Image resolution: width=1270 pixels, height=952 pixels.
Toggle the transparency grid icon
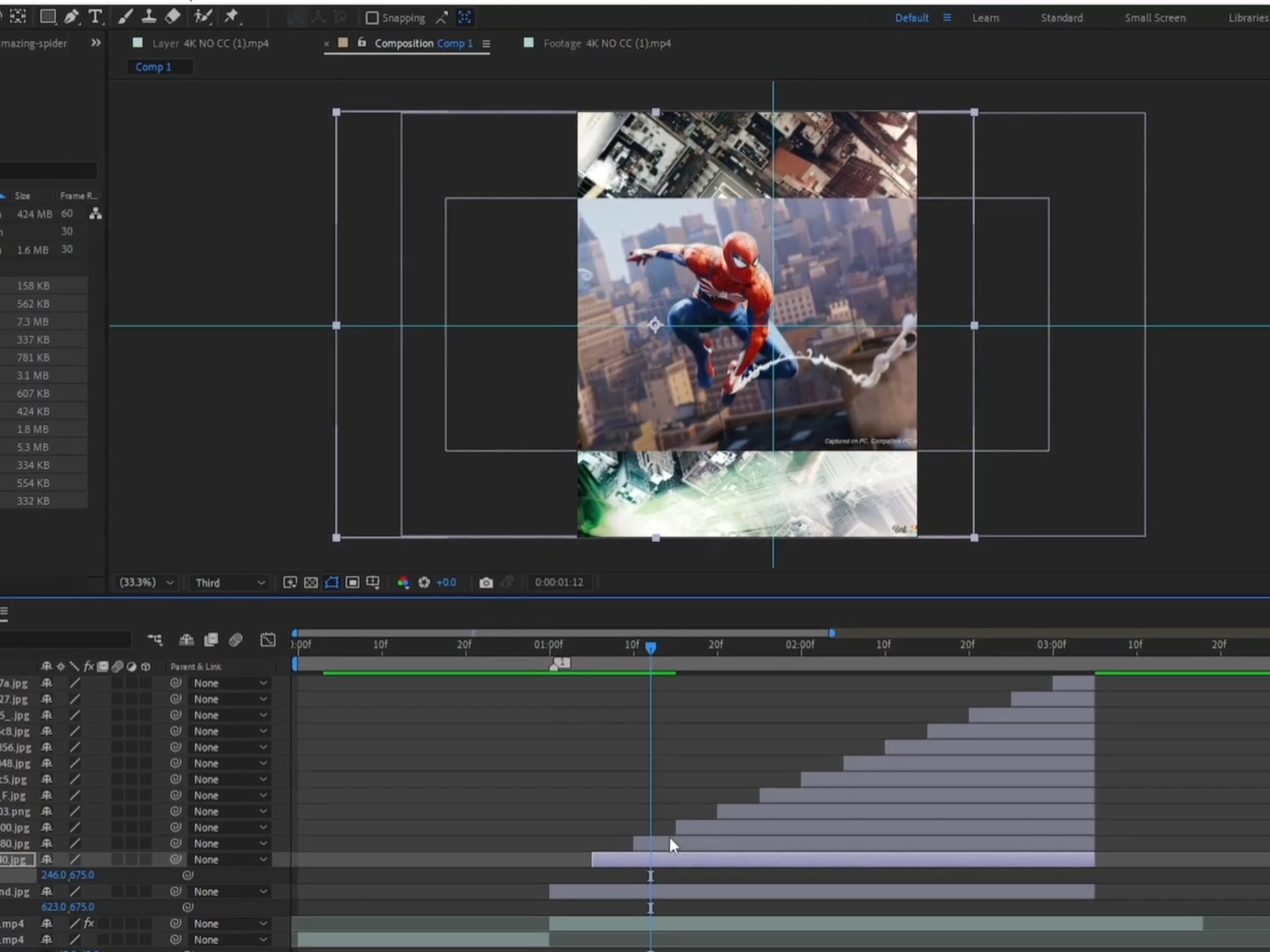311,582
